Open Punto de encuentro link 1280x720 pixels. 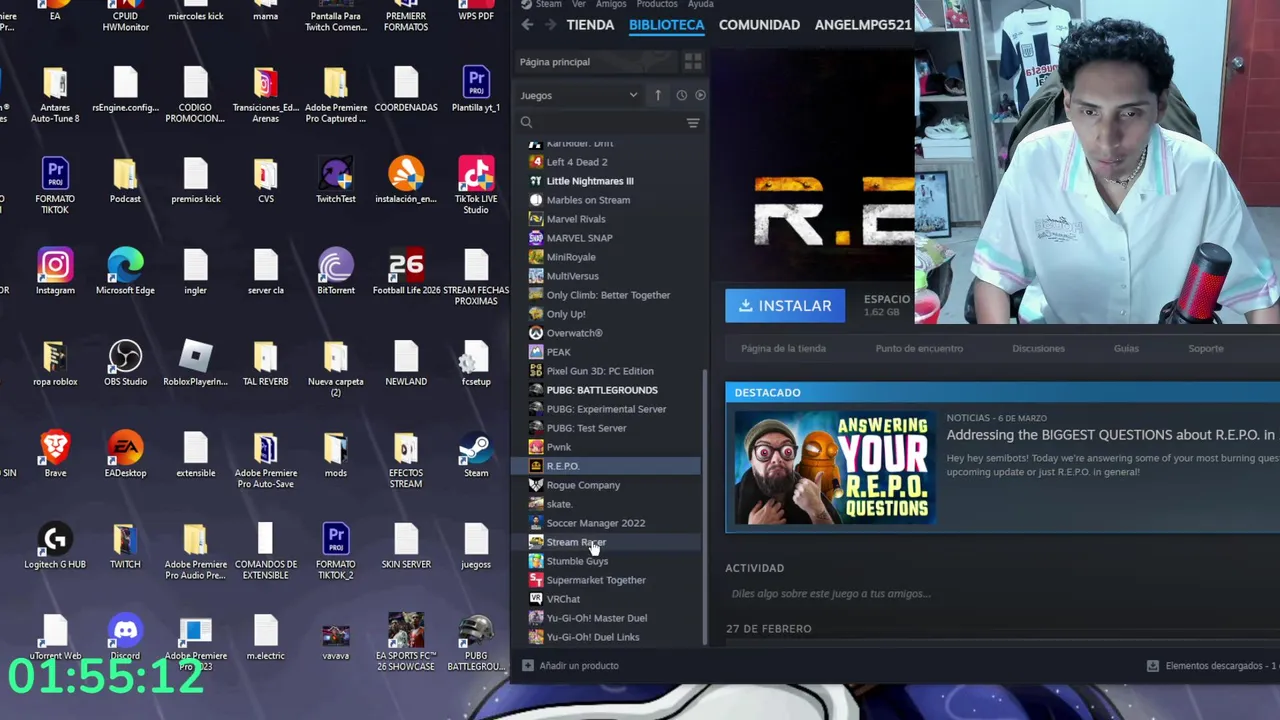tap(919, 349)
